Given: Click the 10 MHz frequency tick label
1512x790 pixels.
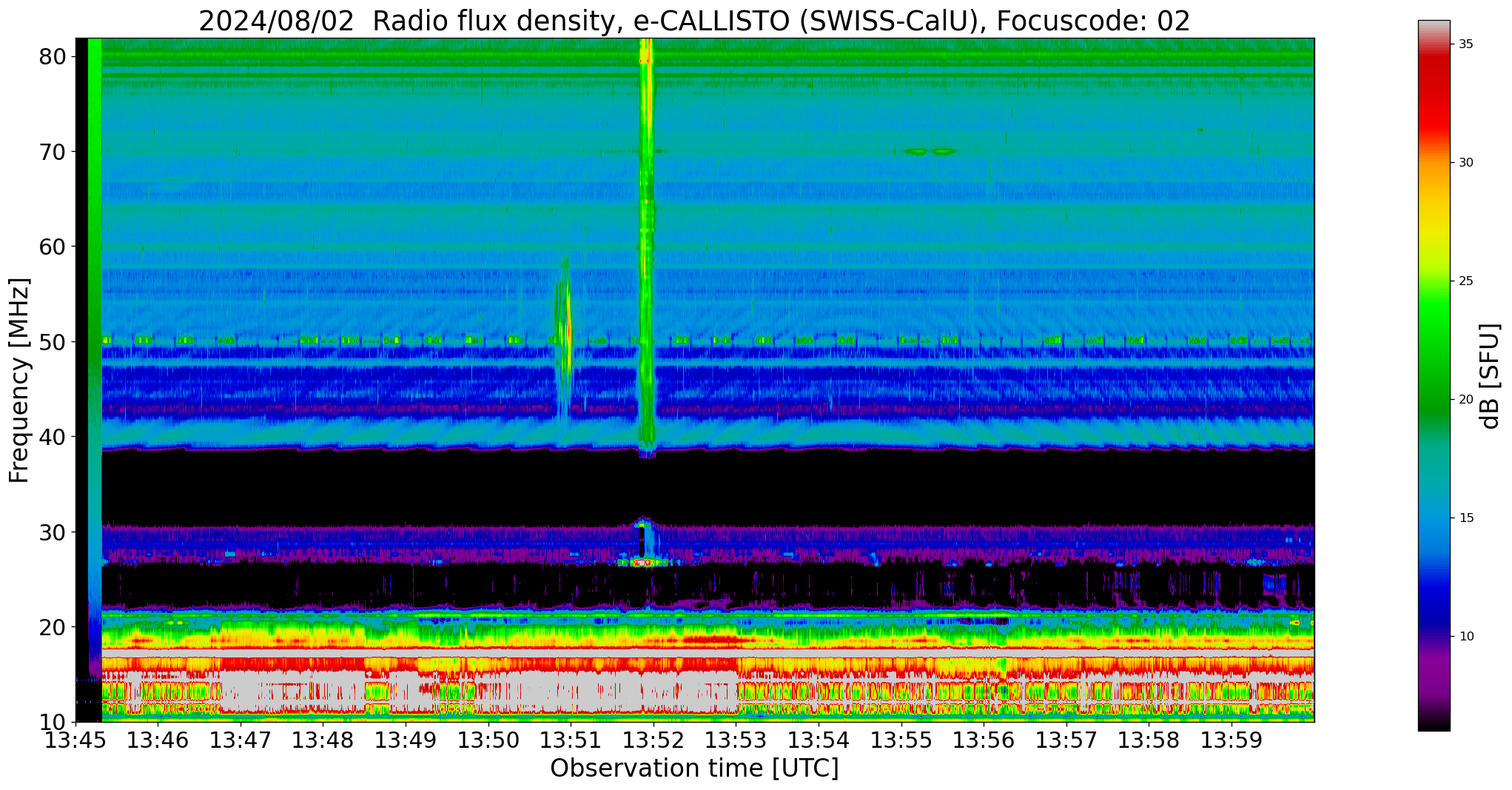Looking at the screenshot, I should (53, 722).
